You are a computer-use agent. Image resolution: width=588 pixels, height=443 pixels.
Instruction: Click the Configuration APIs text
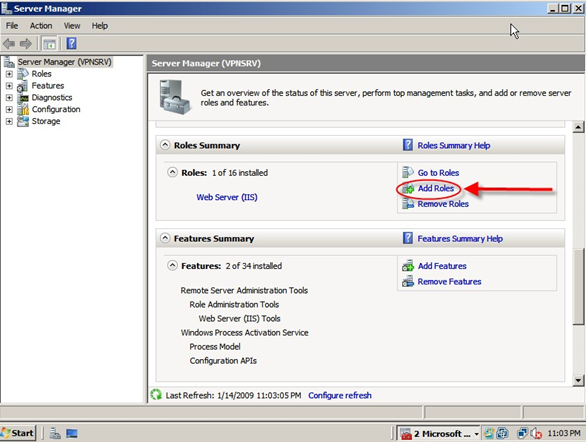223,361
